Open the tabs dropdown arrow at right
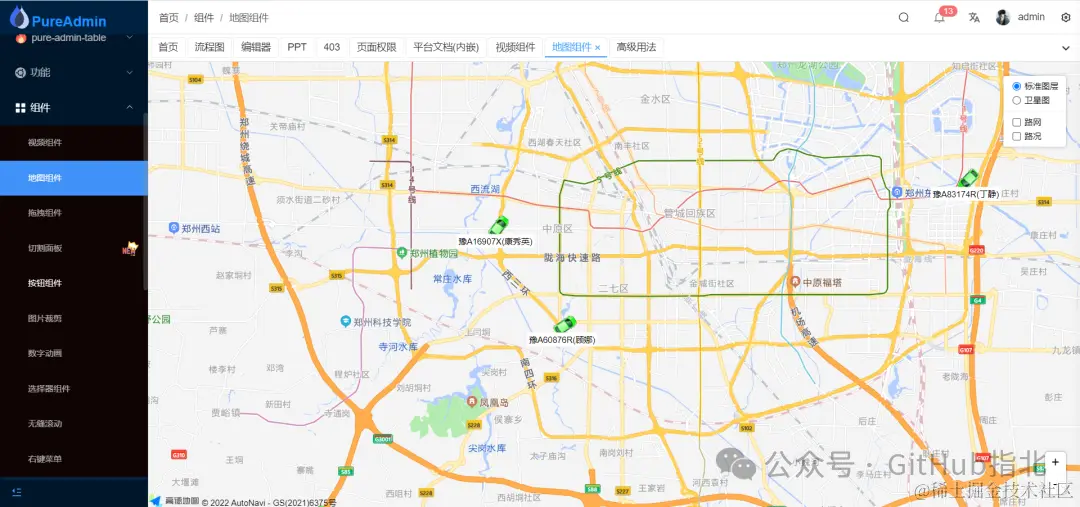1080x507 pixels. (x=1066, y=48)
